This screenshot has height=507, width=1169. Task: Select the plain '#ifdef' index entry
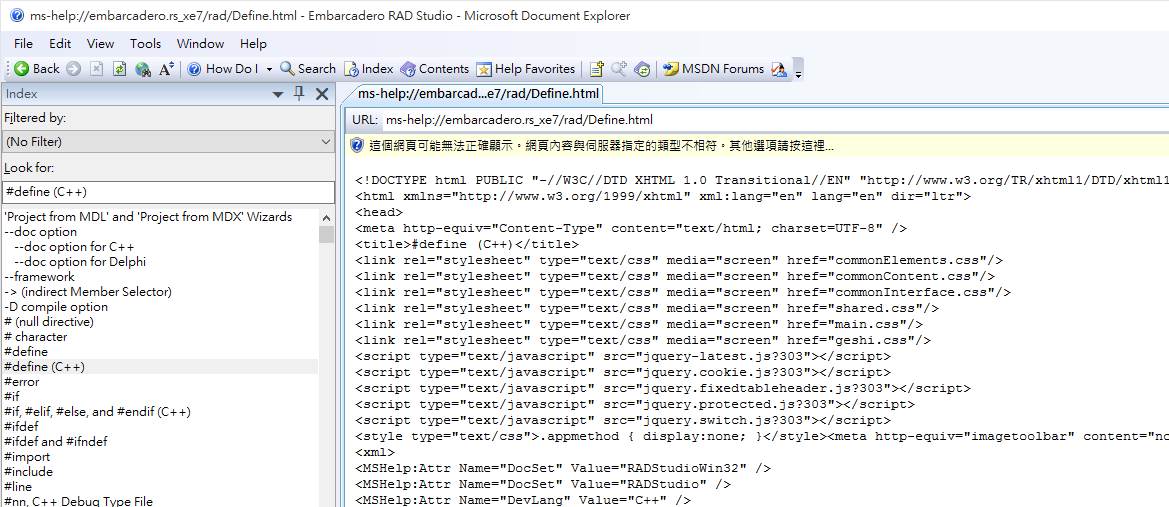[x=22, y=426]
